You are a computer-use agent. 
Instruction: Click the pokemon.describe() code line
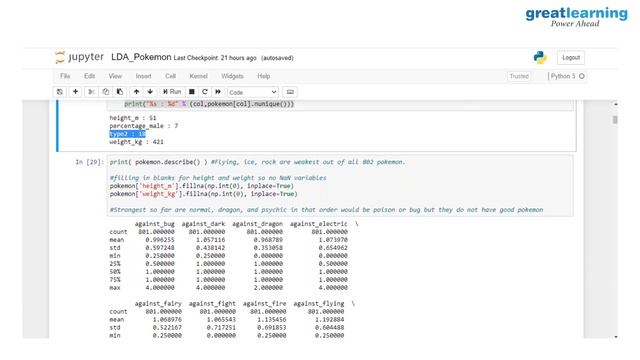[257, 162]
